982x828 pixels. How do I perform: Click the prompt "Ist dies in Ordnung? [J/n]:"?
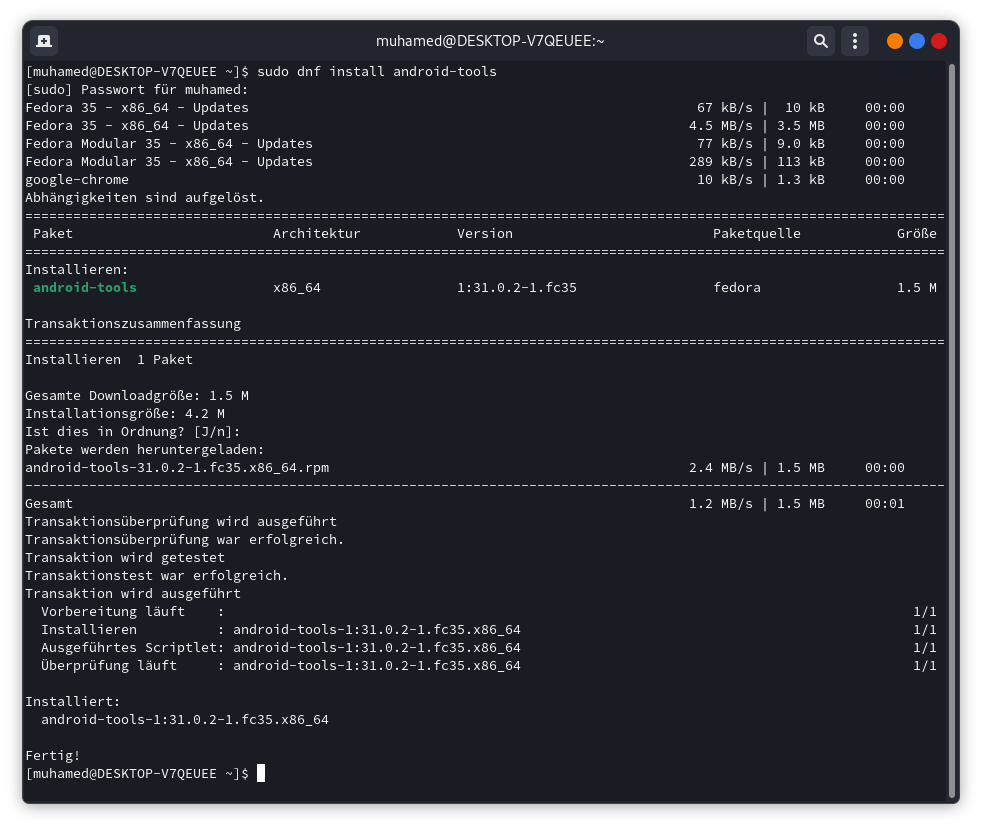click(x=133, y=432)
